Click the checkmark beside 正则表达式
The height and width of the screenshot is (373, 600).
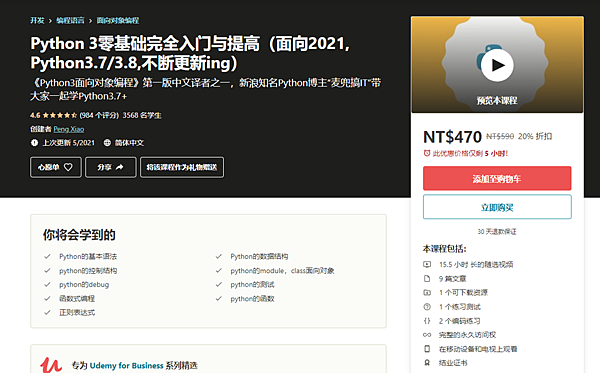tap(47, 313)
